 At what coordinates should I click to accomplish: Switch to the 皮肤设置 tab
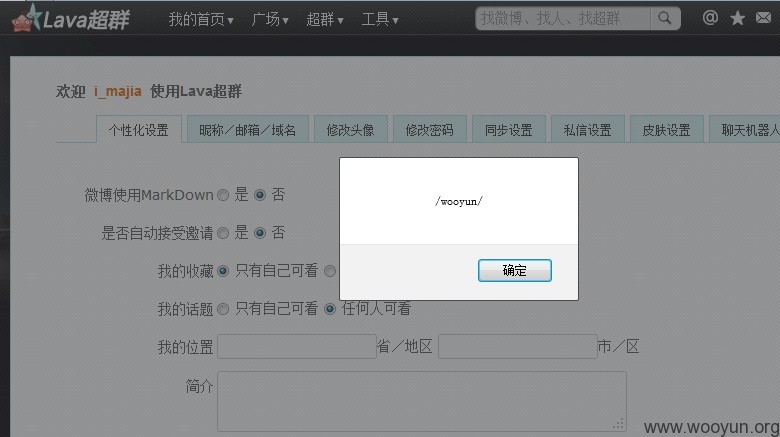click(666, 130)
